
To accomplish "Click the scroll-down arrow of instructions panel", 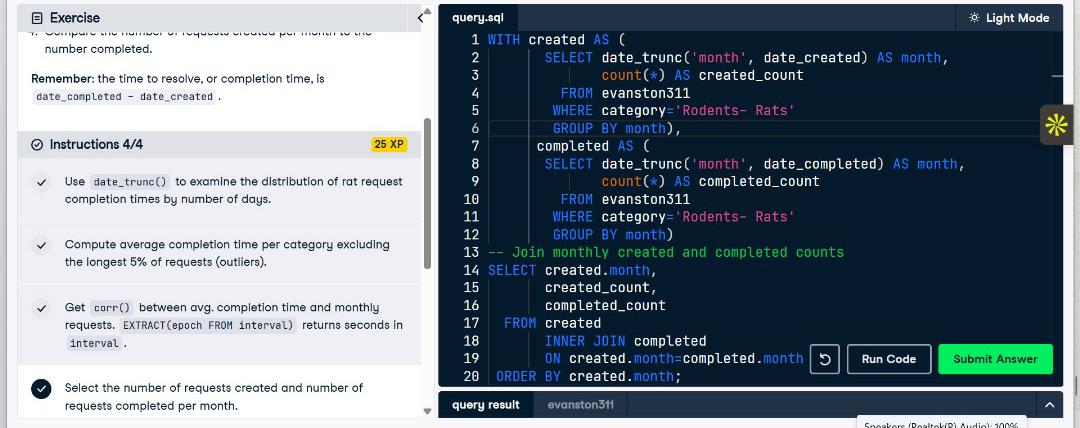I will (x=427, y=411).
